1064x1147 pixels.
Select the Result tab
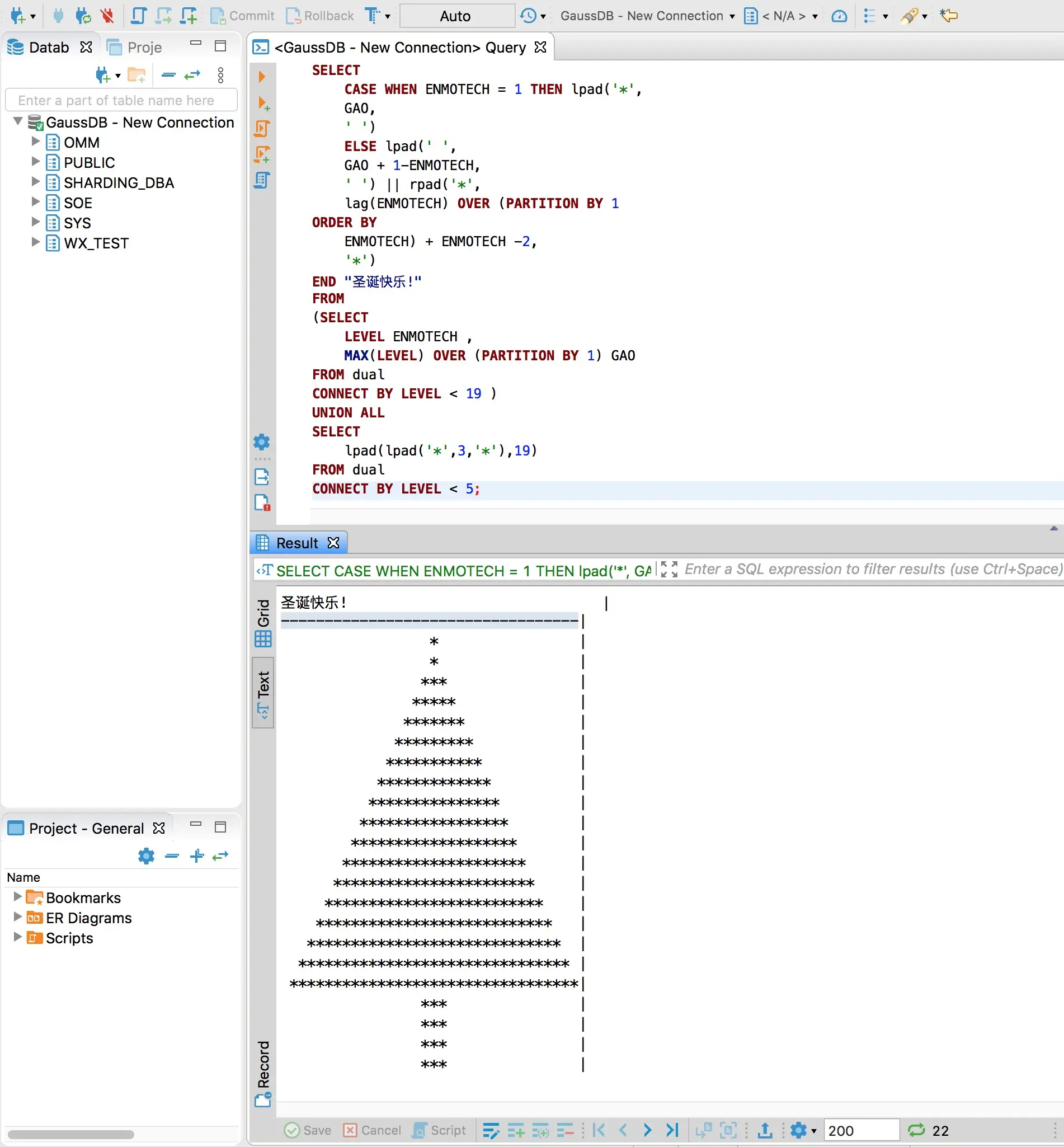click(296, 543)
